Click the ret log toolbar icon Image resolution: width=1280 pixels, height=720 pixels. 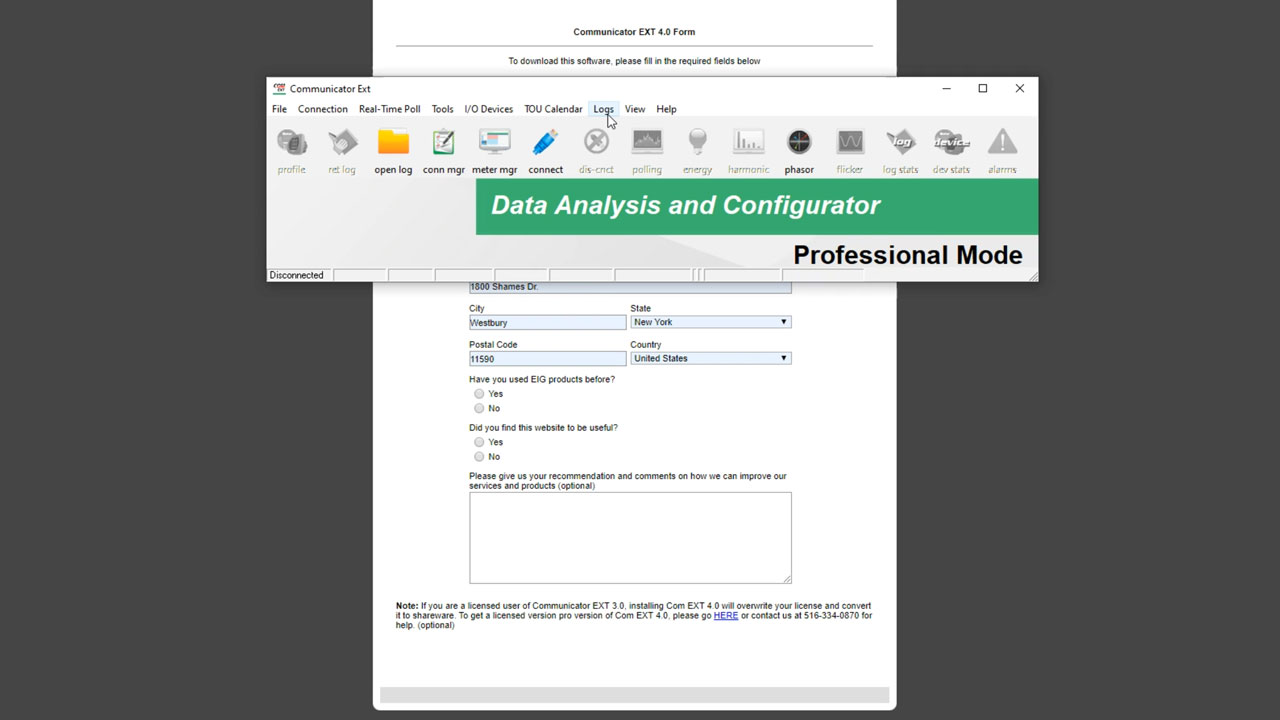[342, 150]
